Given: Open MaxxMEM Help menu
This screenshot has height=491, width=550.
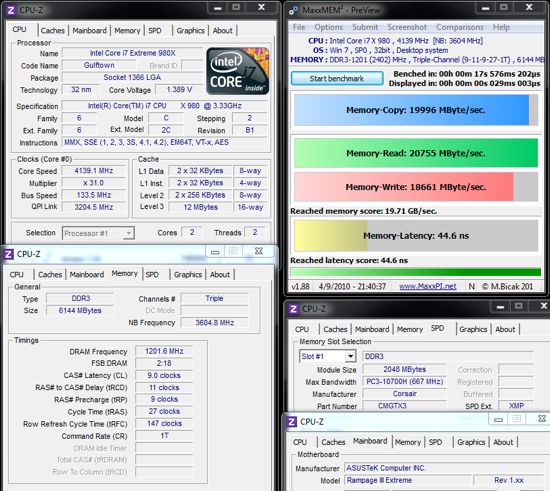Looking at the screenshot, I should pos(501,27).
